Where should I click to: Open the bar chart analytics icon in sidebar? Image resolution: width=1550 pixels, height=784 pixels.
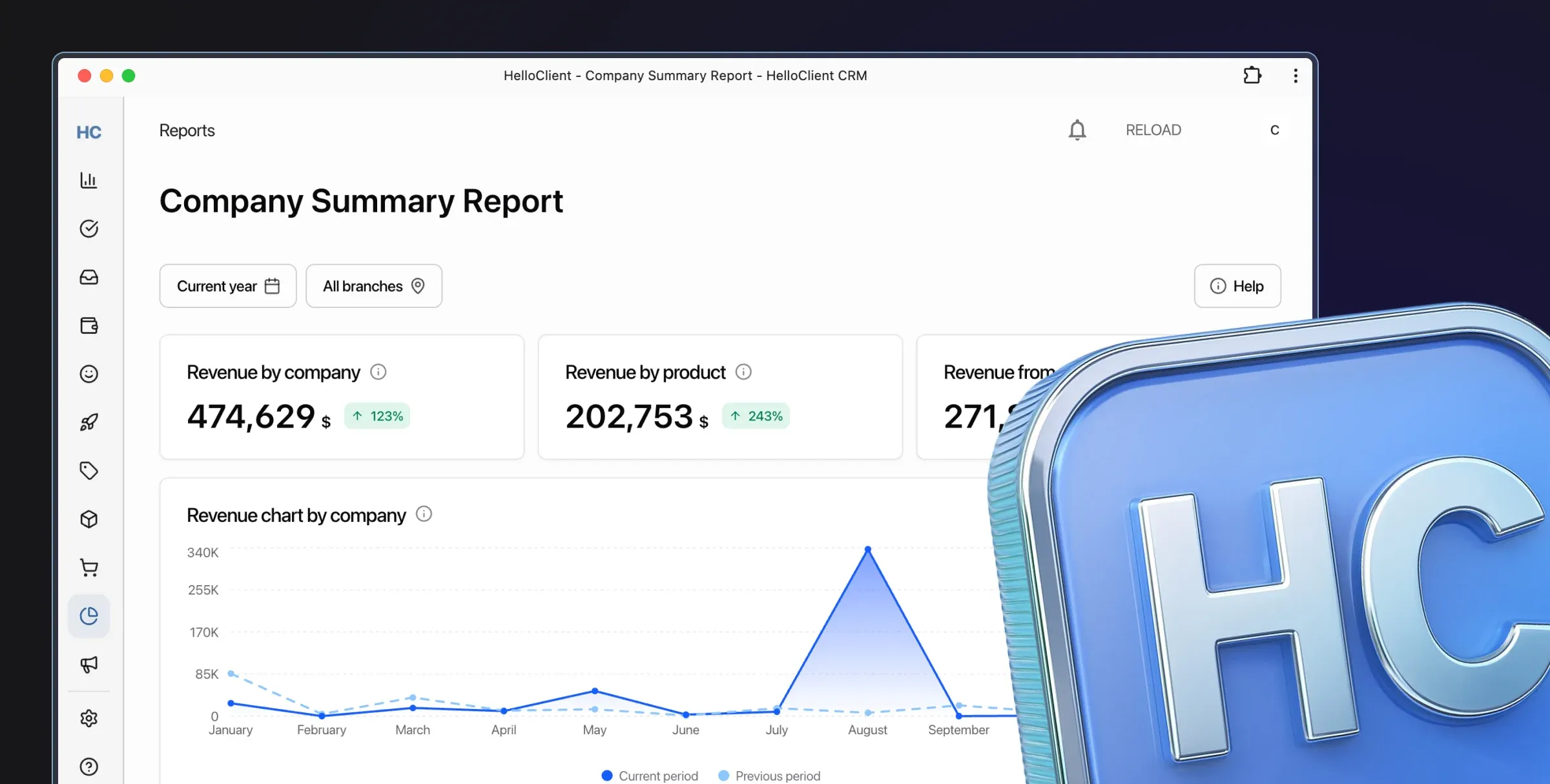[x=89, y=181]
